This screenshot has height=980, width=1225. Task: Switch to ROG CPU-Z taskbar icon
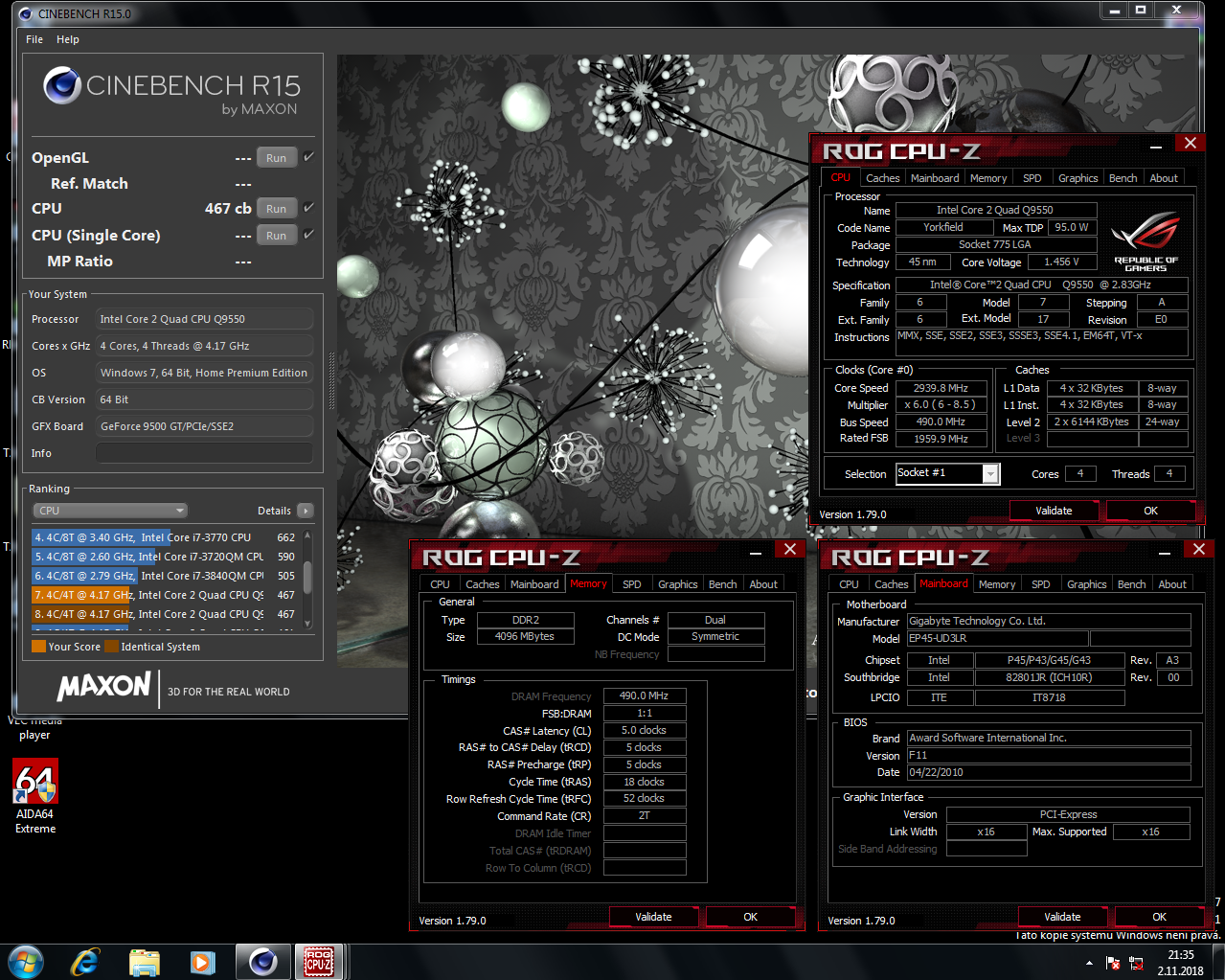[x=319, y=962]
